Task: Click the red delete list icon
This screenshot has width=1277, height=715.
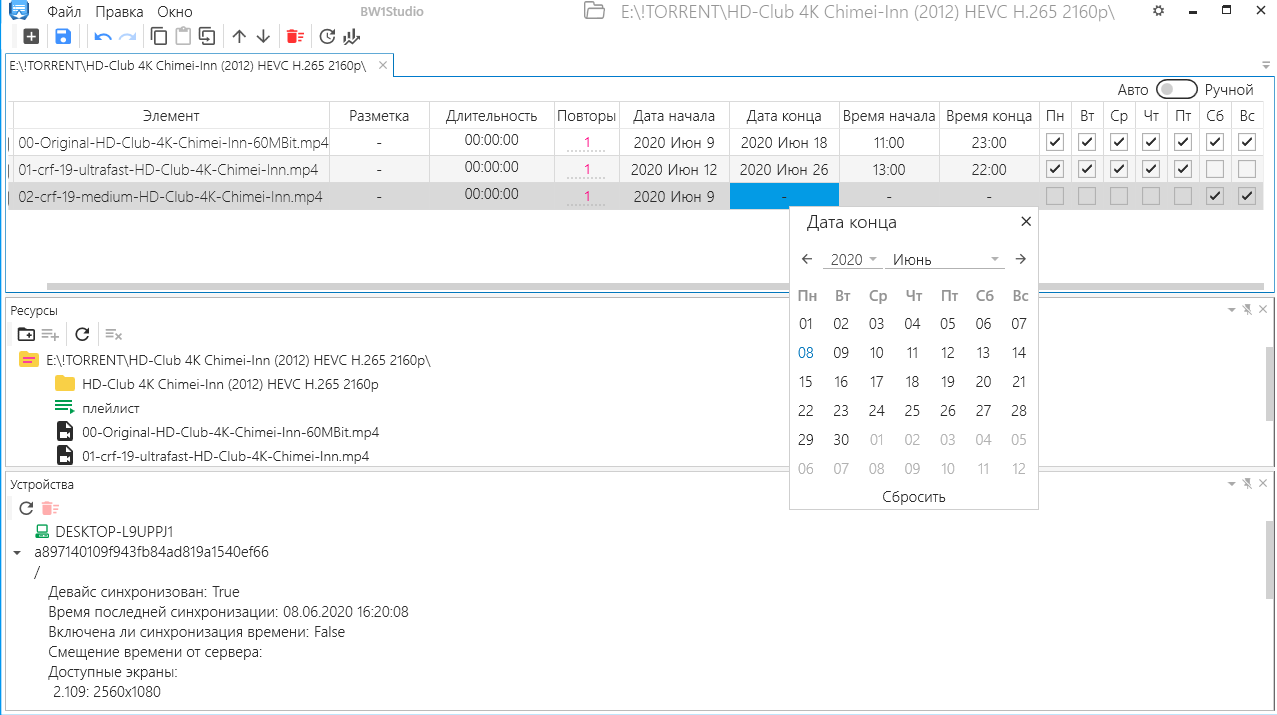Action: tap(294, 37)
